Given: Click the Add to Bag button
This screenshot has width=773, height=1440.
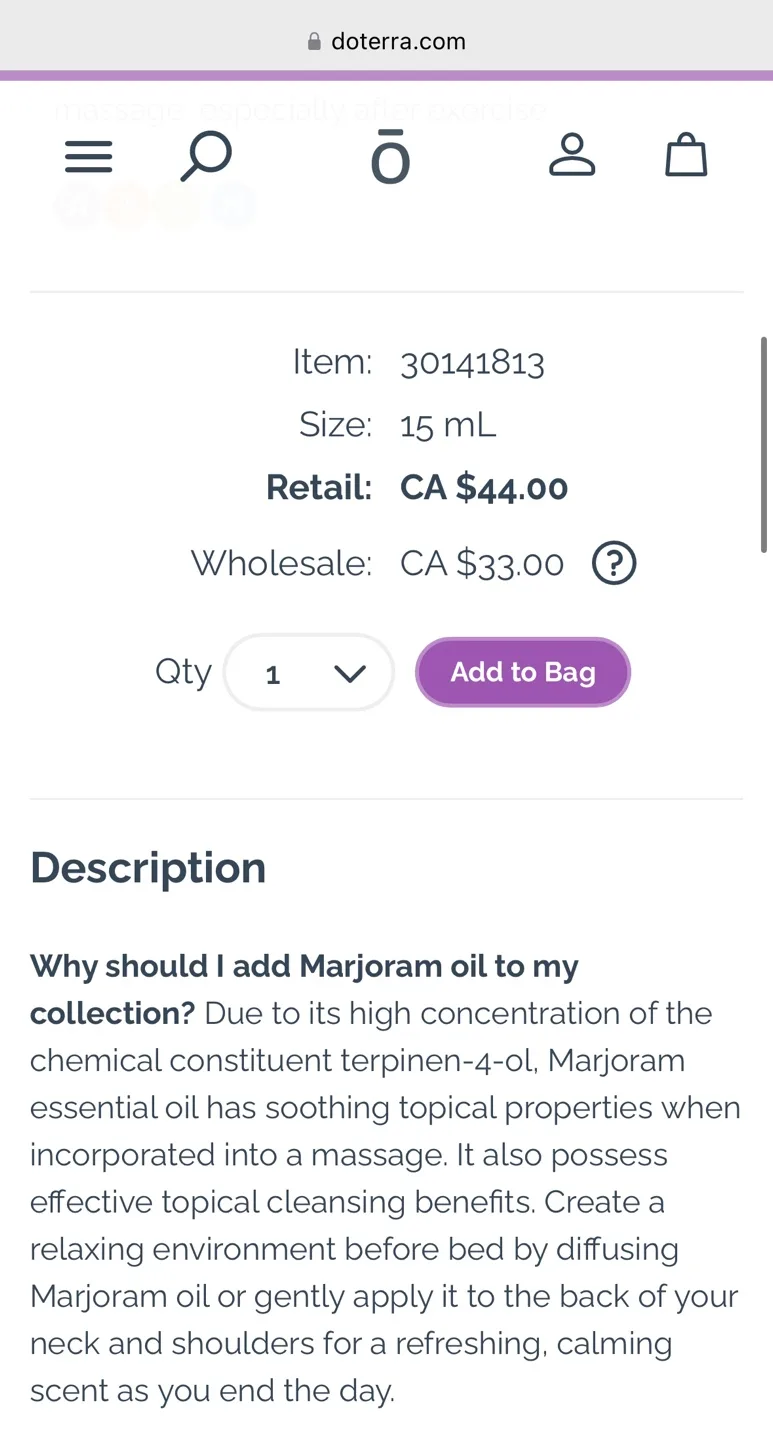Looking at the screenshot, I should tap(522, 672).
